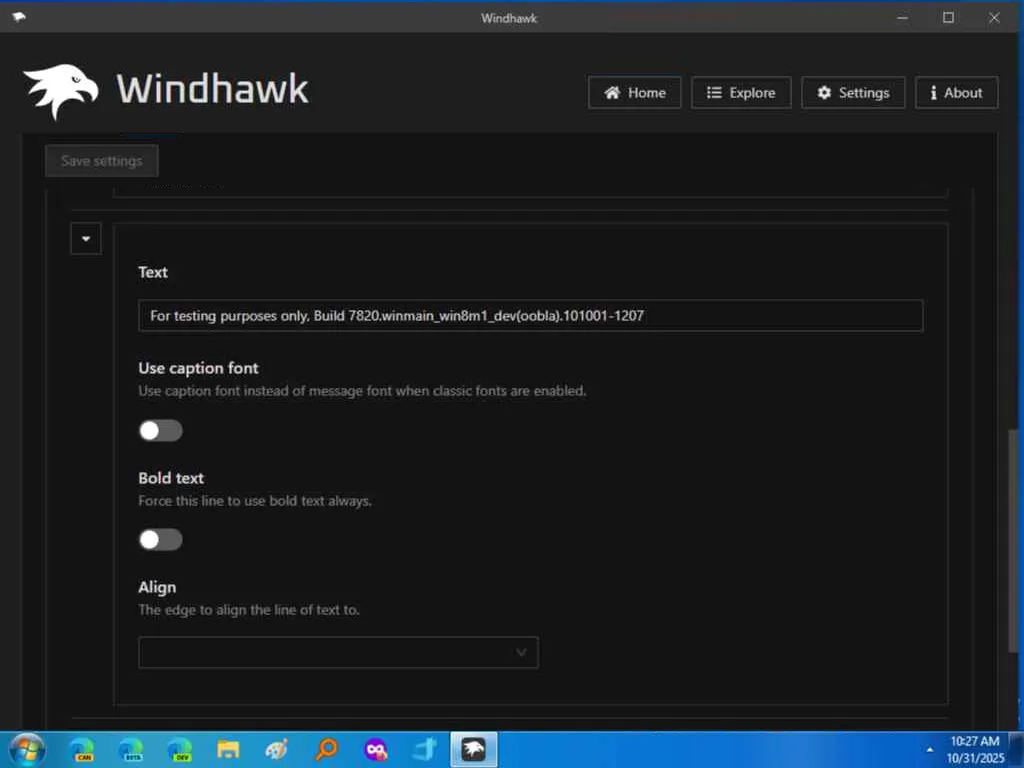
Task: Open the Home page
Action: tap(634, 93)
